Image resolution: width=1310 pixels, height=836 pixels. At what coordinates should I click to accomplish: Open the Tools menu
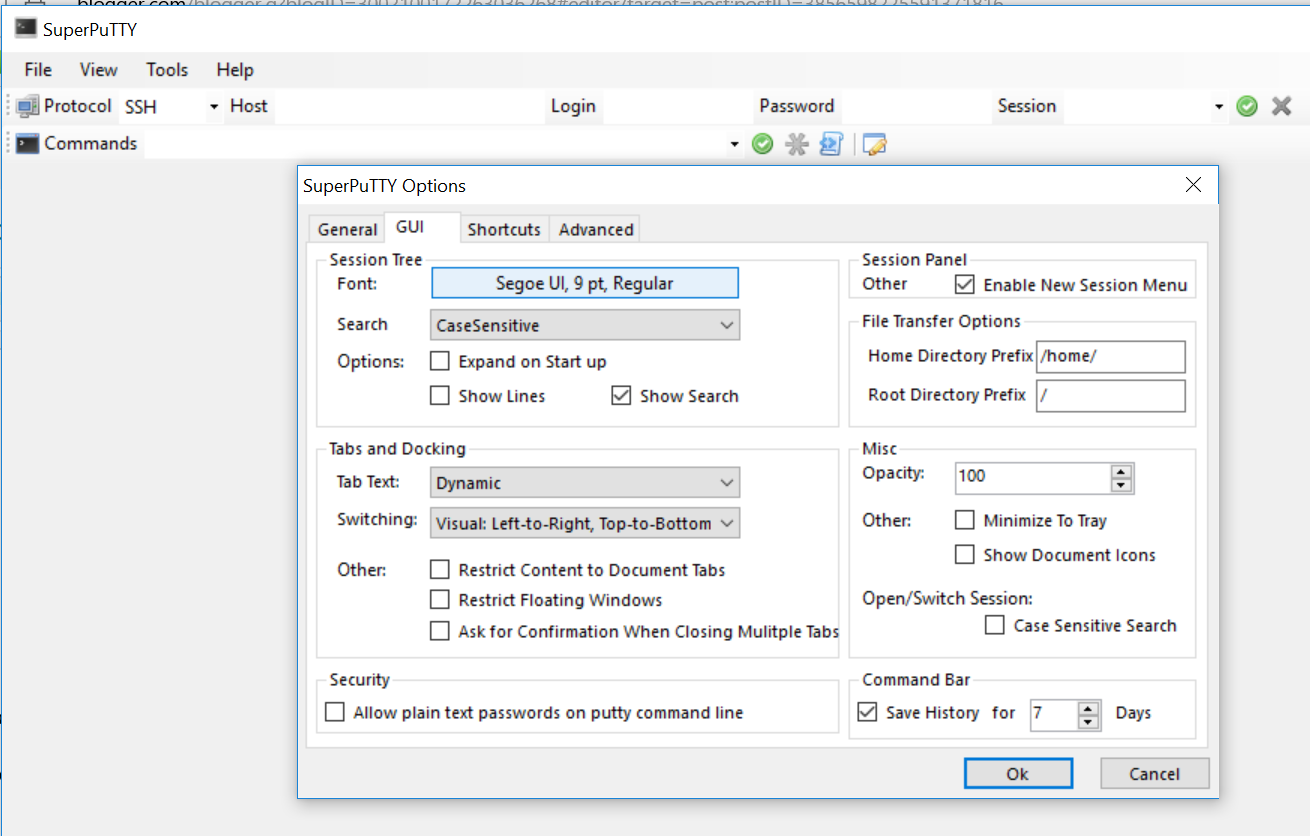tap(166, 70)
